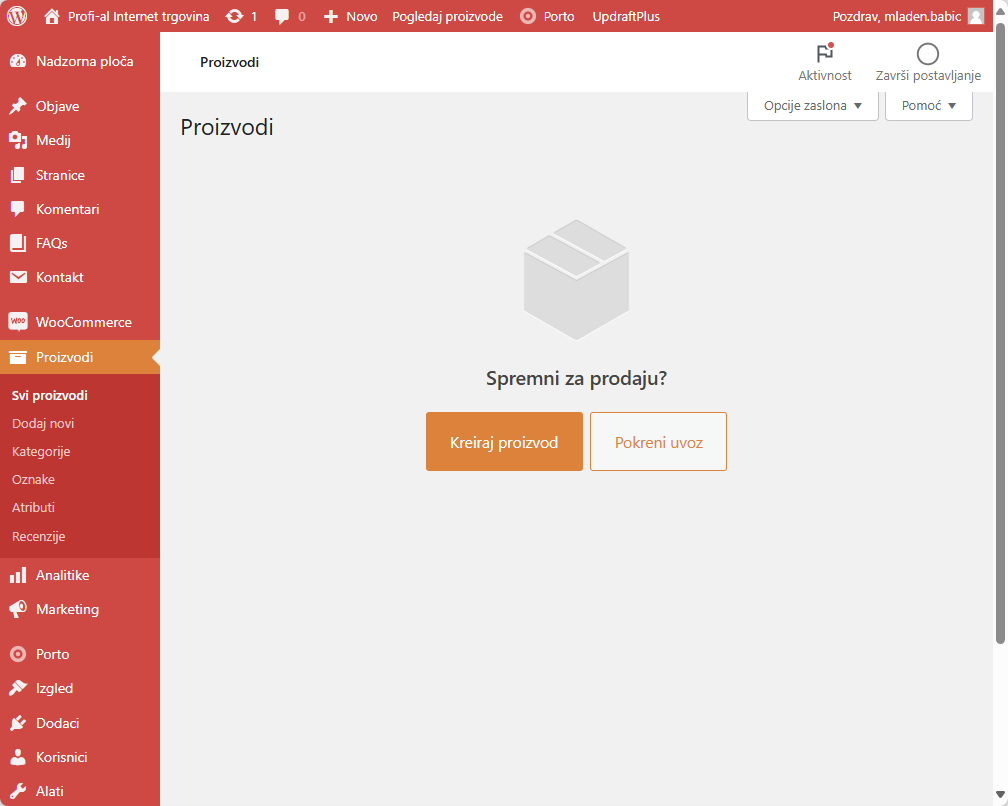Expand the Pomoć help dropdown
Screen dimensions: 1008x806
click(928, 106)
